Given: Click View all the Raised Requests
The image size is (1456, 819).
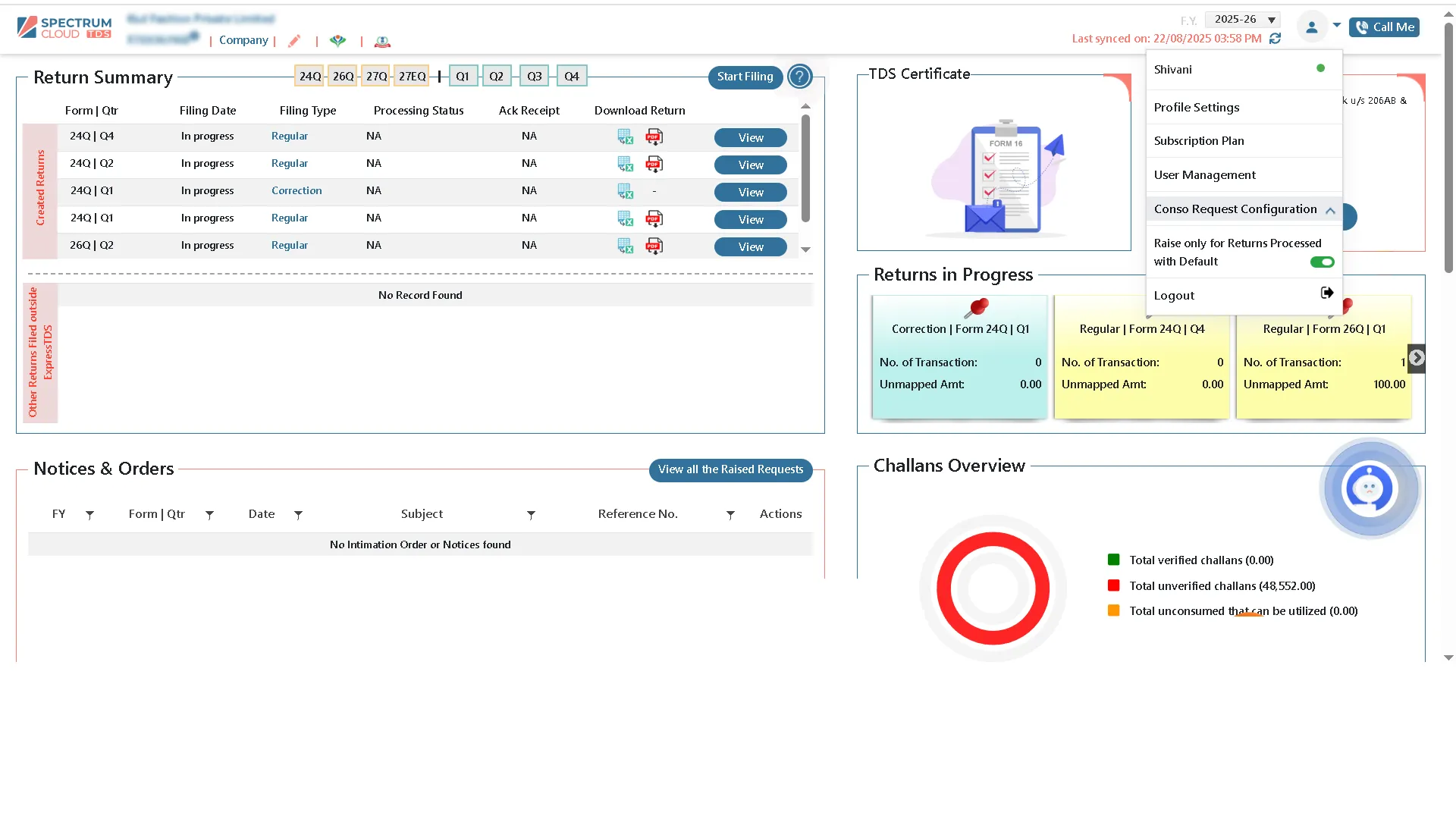Looking at the screenshot, I should (730, 469).
